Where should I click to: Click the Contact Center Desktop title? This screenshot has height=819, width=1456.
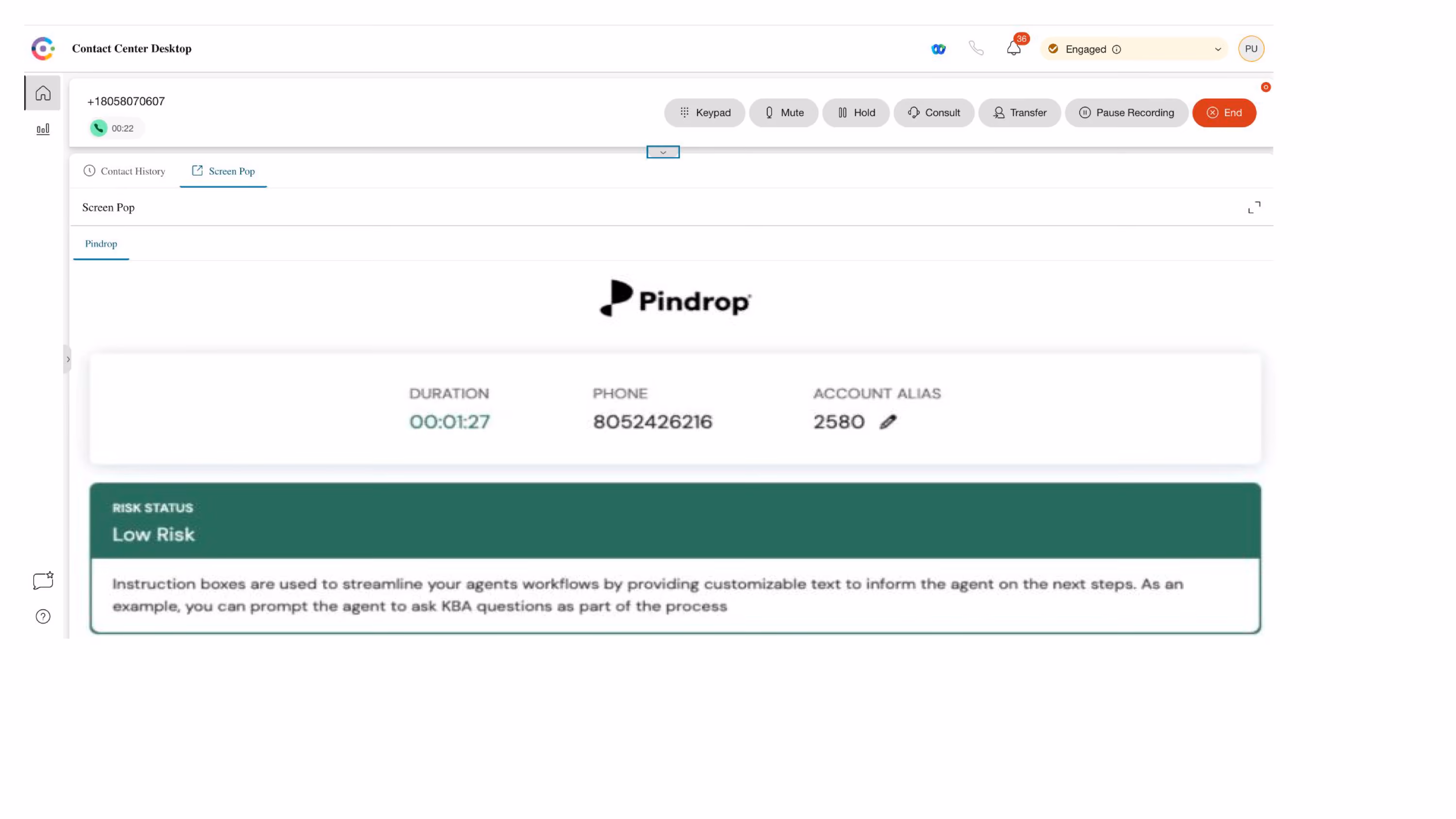pyautogui.click(x=132, y=49)
